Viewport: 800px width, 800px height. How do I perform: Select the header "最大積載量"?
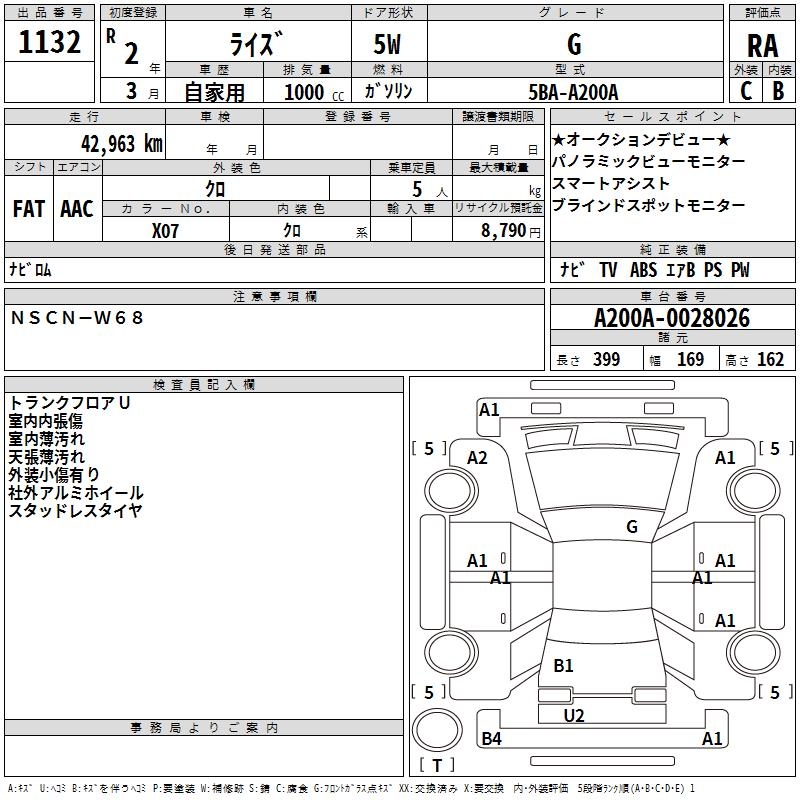pyautogui.click(x=498, y=167)
